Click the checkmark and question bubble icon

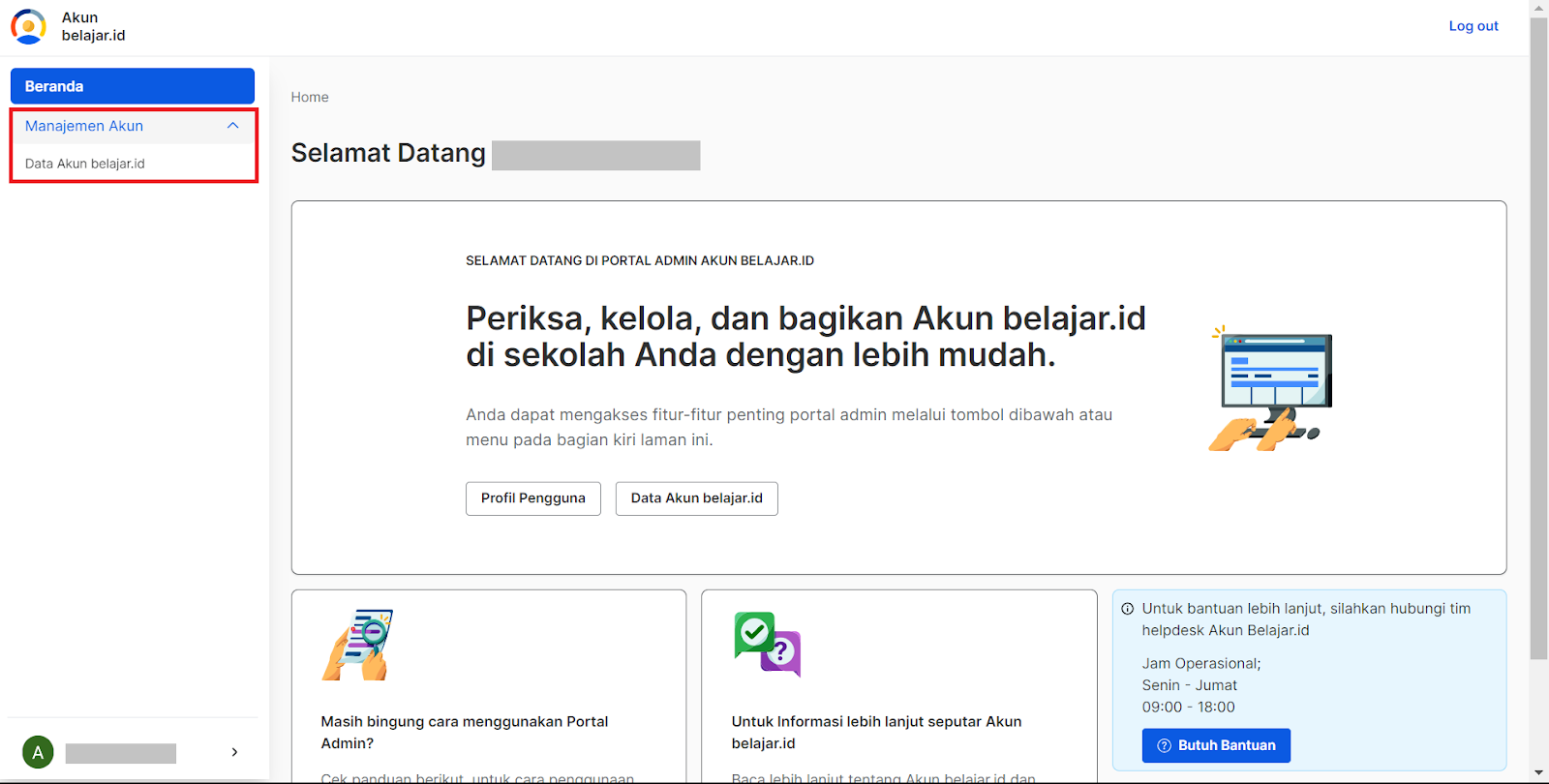coord(768,645)
